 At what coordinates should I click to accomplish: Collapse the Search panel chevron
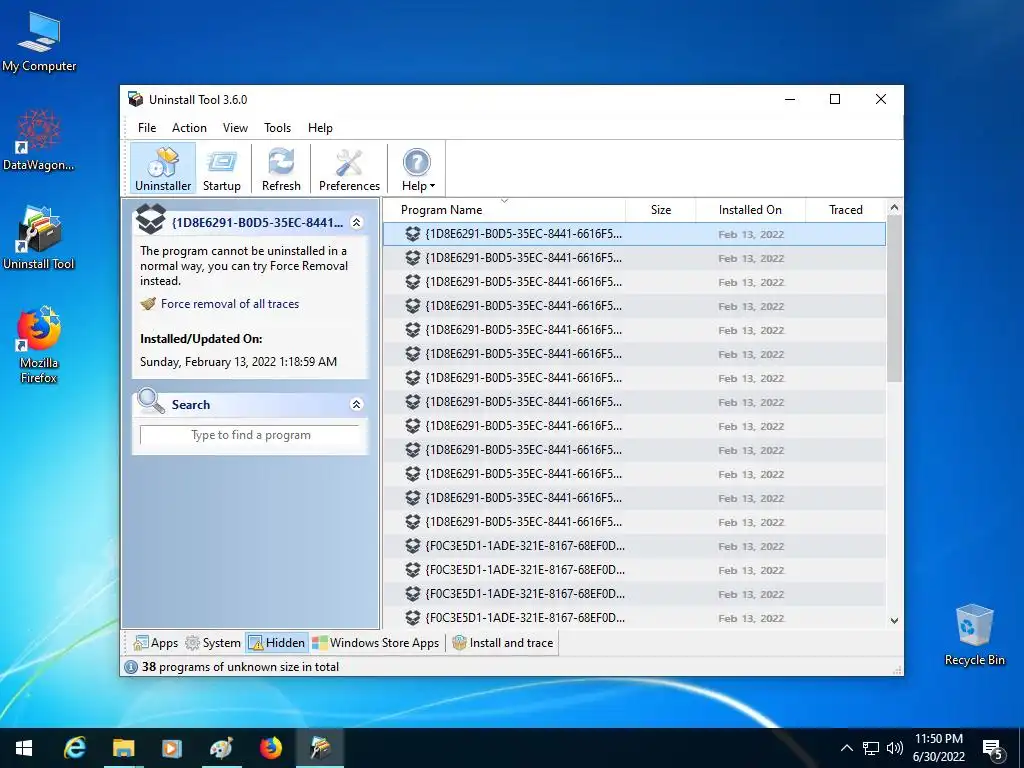pyautogui.click(x=357, y=404)
